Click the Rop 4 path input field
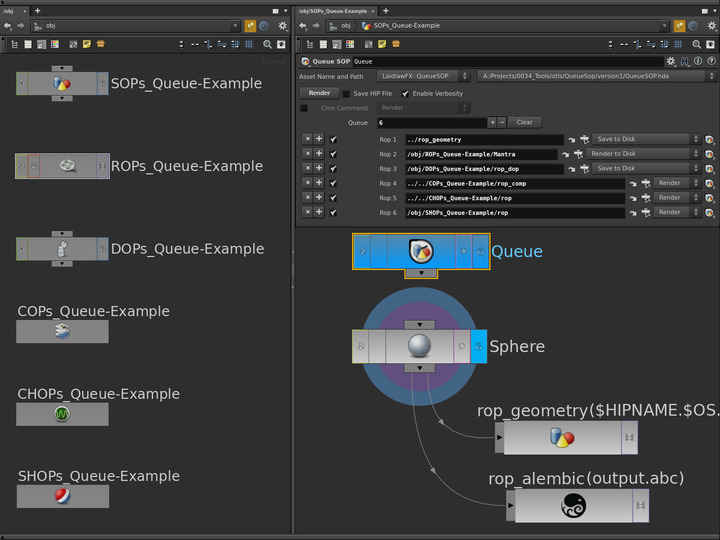720x540 pixels. coord(513,184)
